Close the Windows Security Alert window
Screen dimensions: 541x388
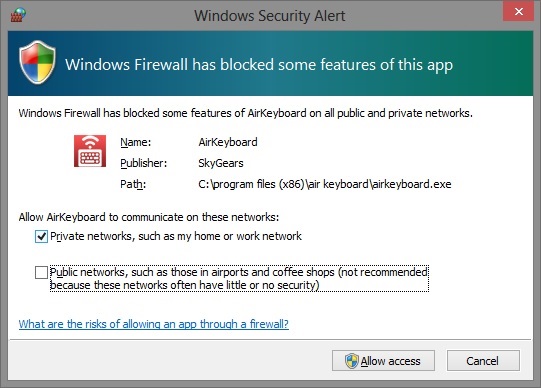point(518,11)
